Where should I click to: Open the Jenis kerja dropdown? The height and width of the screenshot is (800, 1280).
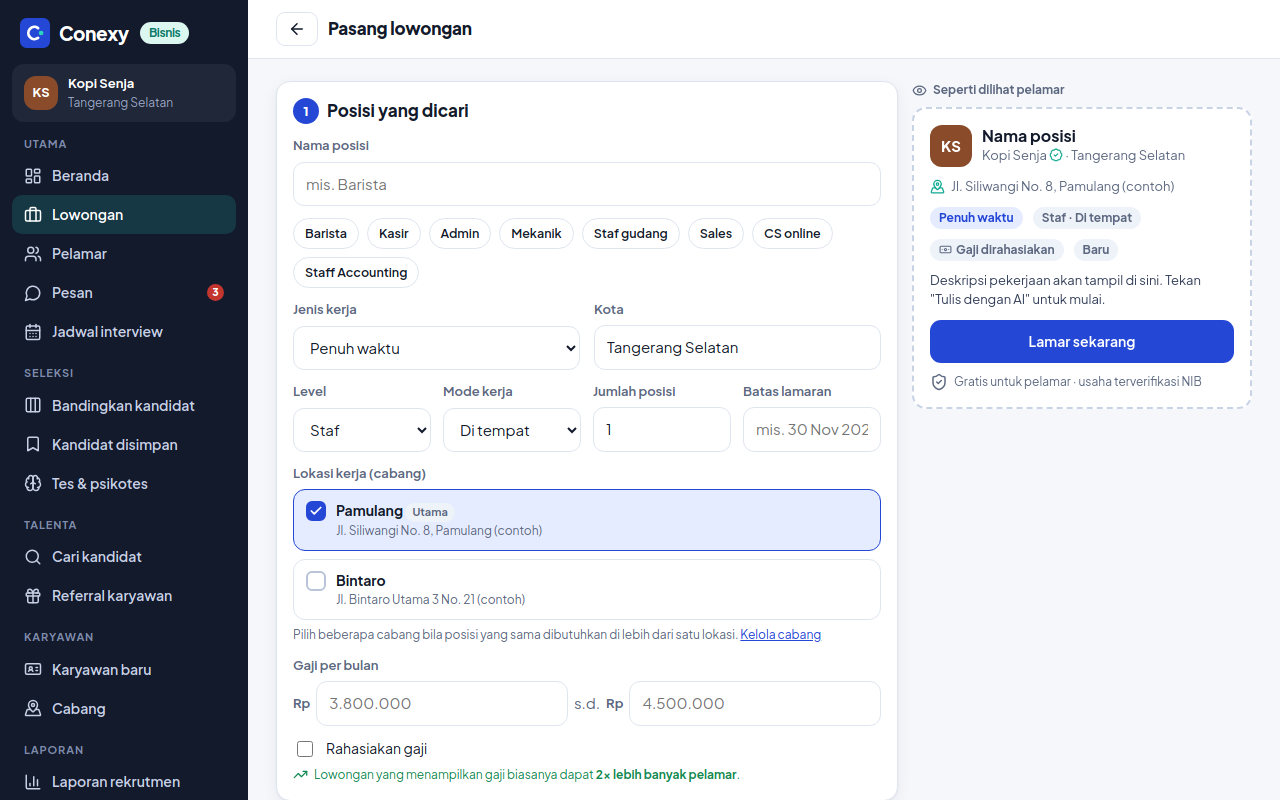[436, 348]
